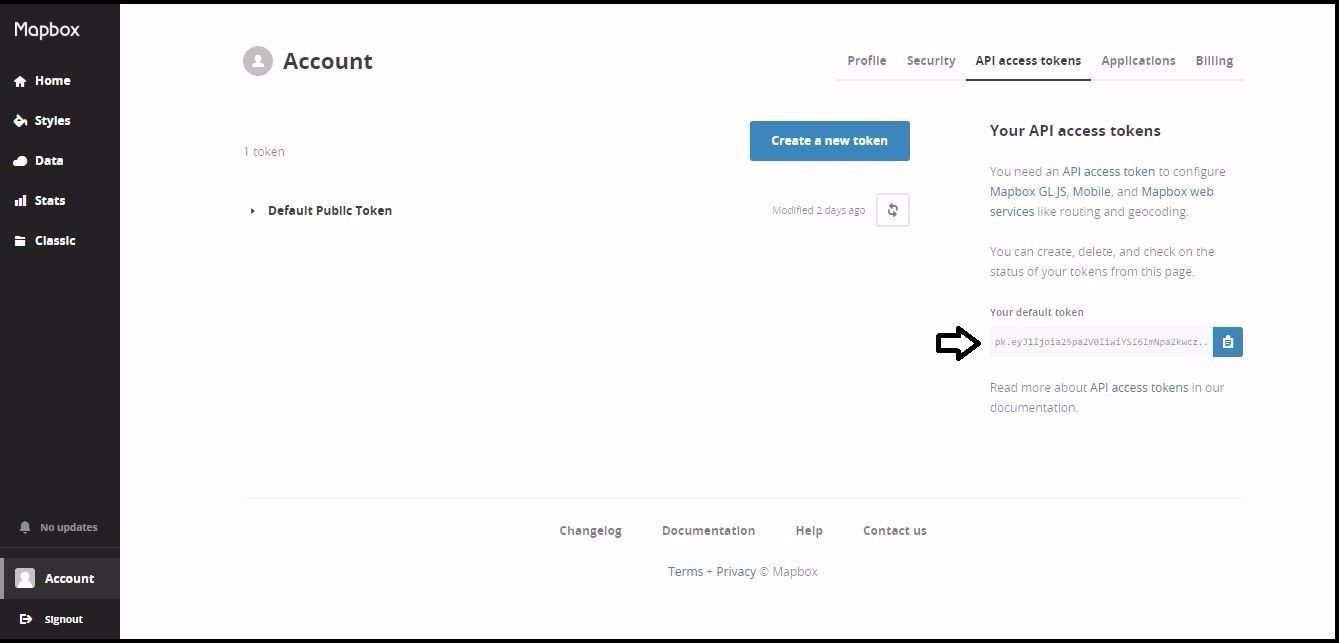Screen dimensions: 1339x643
Task: Click the Data cloud icon
Action: click(x=20, y=161)
